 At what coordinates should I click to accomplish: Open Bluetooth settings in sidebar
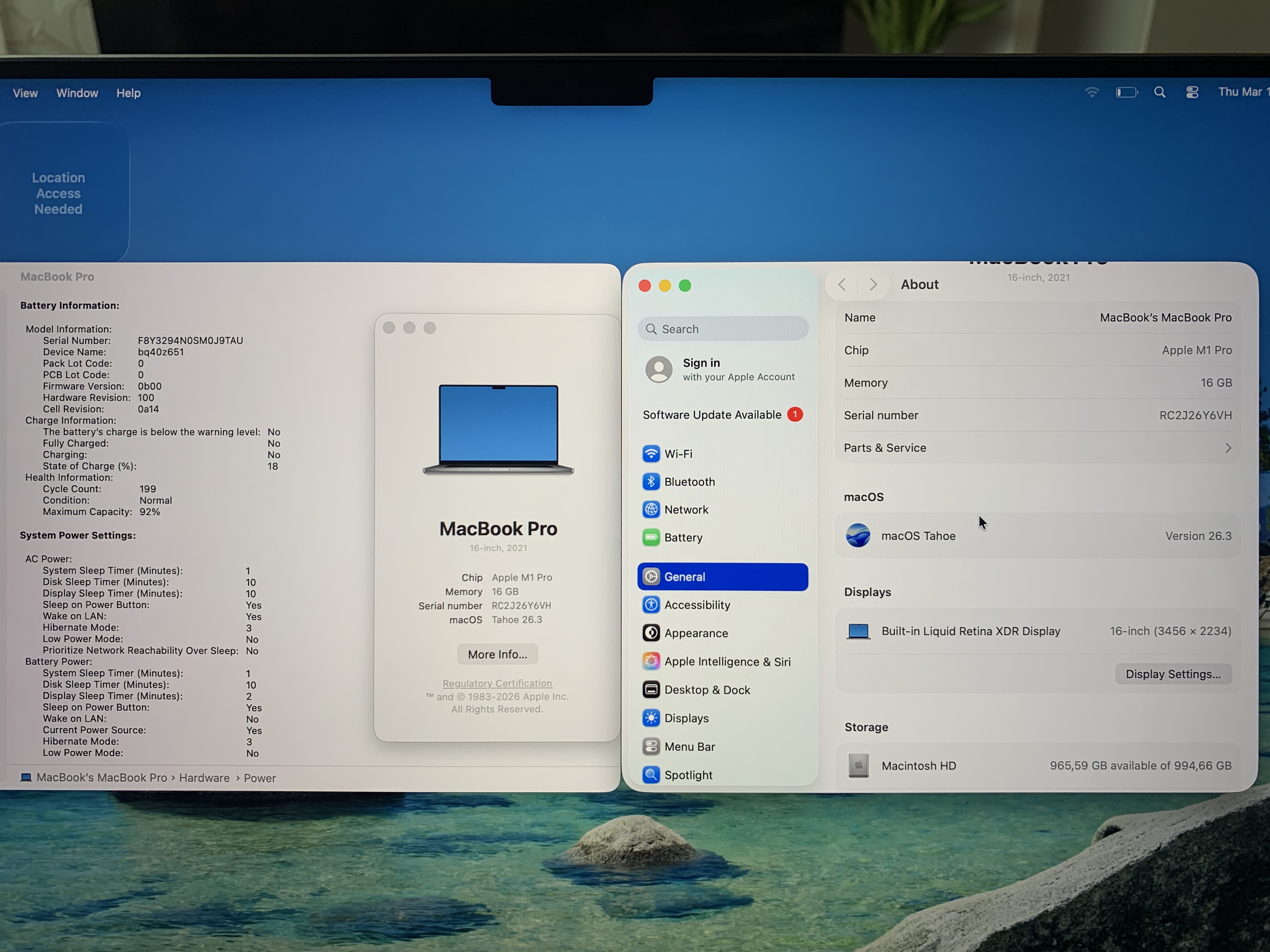click(689, 482)
